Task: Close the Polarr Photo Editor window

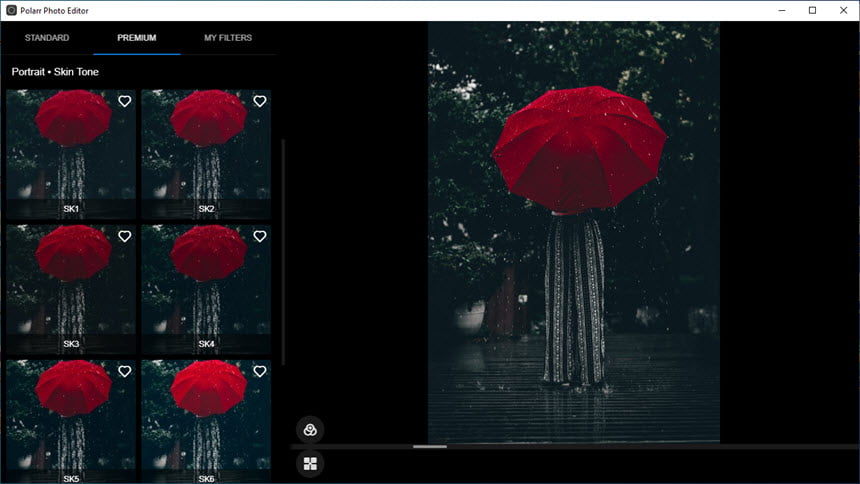Action: (844, 10)
